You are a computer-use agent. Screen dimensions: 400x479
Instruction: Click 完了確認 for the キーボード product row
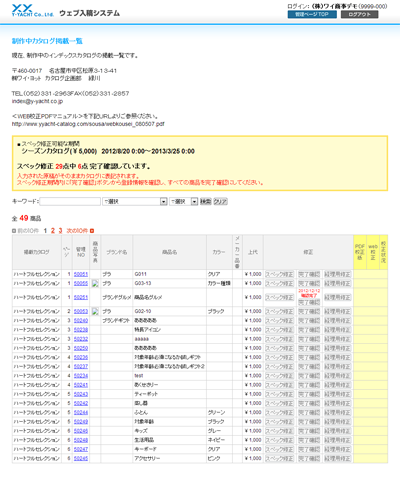[x=309, y=449]
